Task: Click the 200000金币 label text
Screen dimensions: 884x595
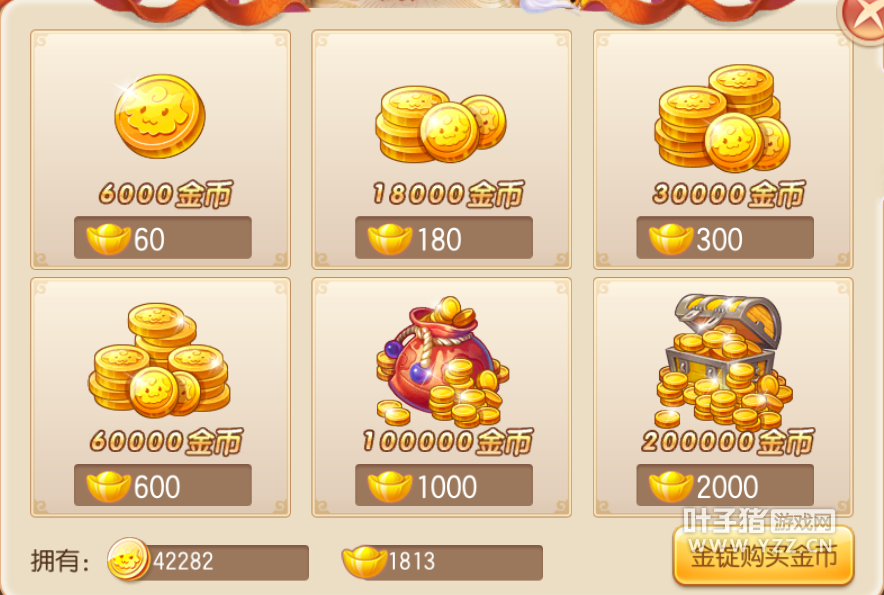Action: click(x=727, y=442)
